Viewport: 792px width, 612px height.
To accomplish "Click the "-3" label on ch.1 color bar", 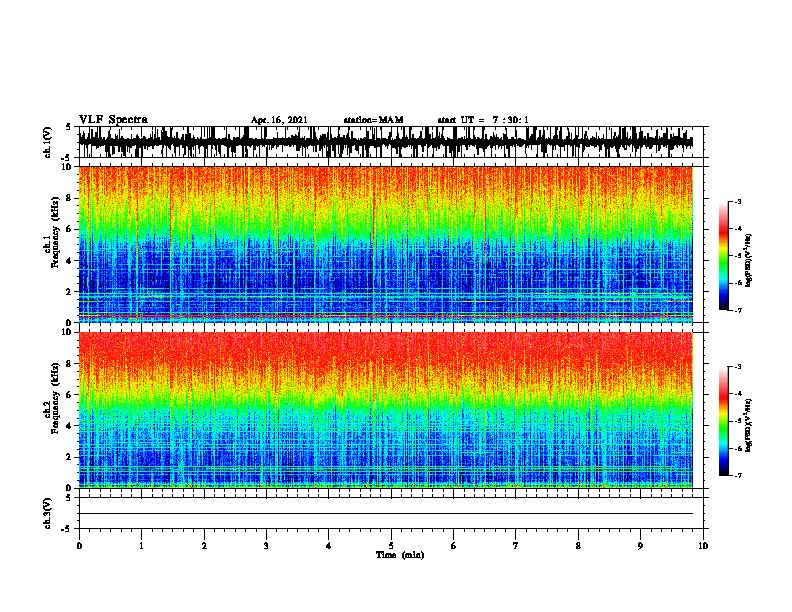I will click(x=737, y=201).
